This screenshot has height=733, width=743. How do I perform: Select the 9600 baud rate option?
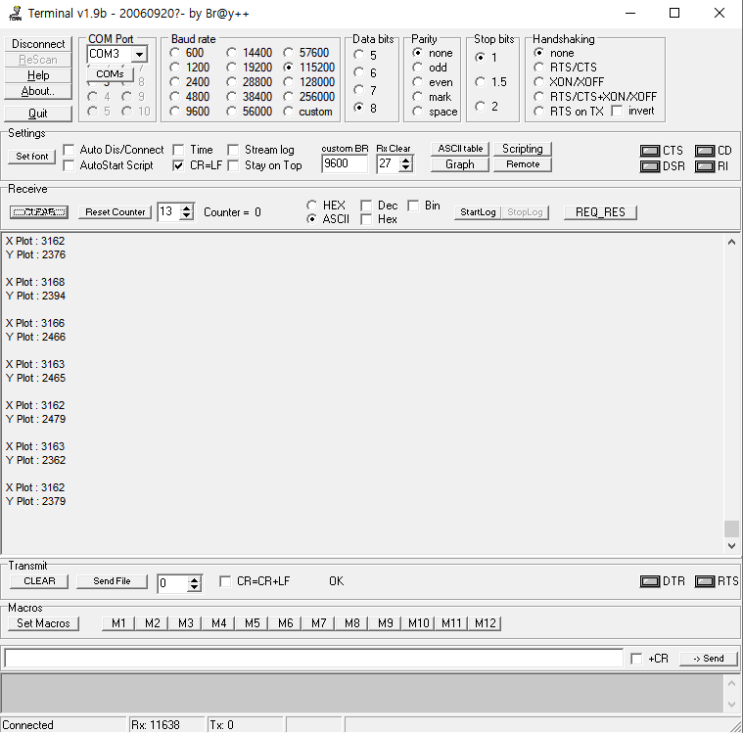click(175, 112)
